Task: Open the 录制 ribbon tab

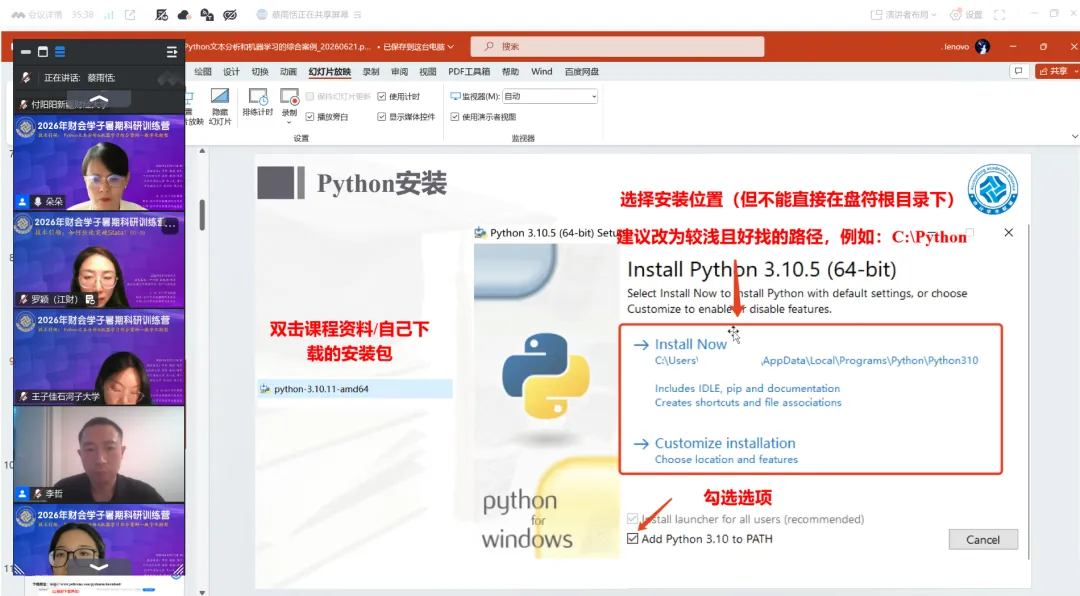Action: (371, 72)
